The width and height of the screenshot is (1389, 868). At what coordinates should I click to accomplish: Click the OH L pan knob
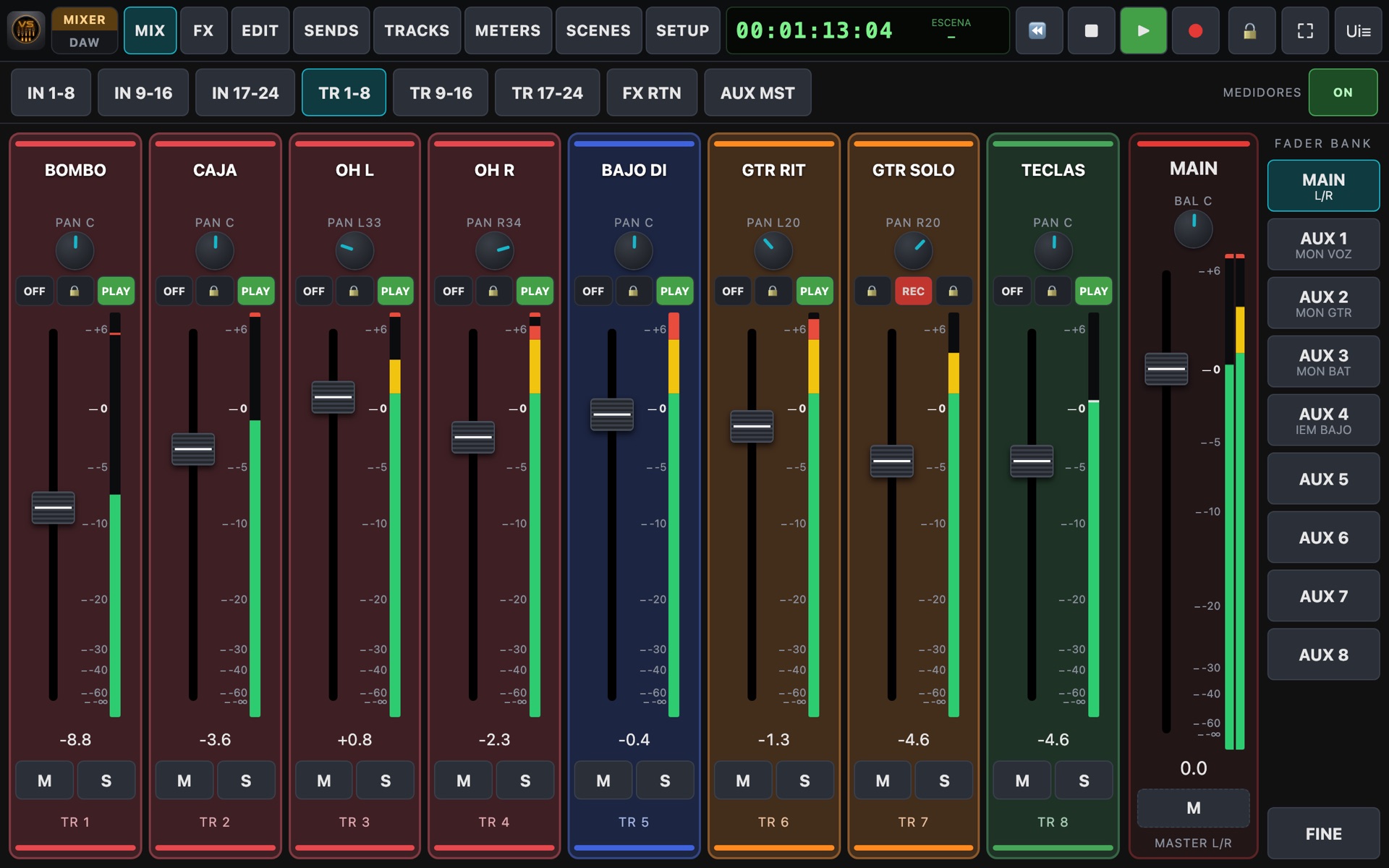coord(354,251)
